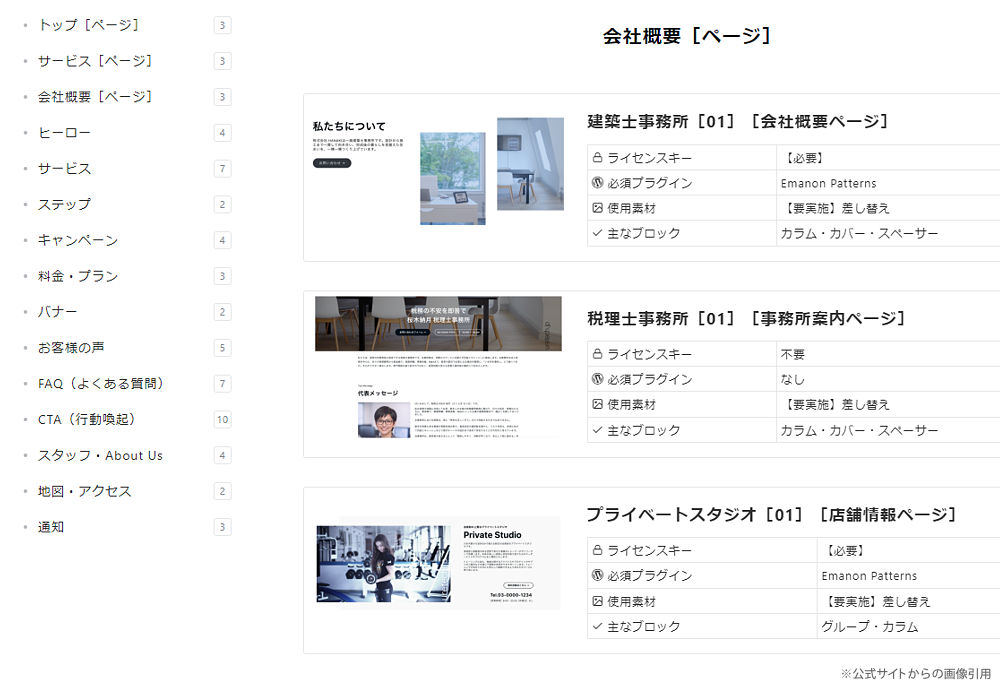Open the トップ［ページ］ category
The image size is (1000, 684).
click(88, 25)
